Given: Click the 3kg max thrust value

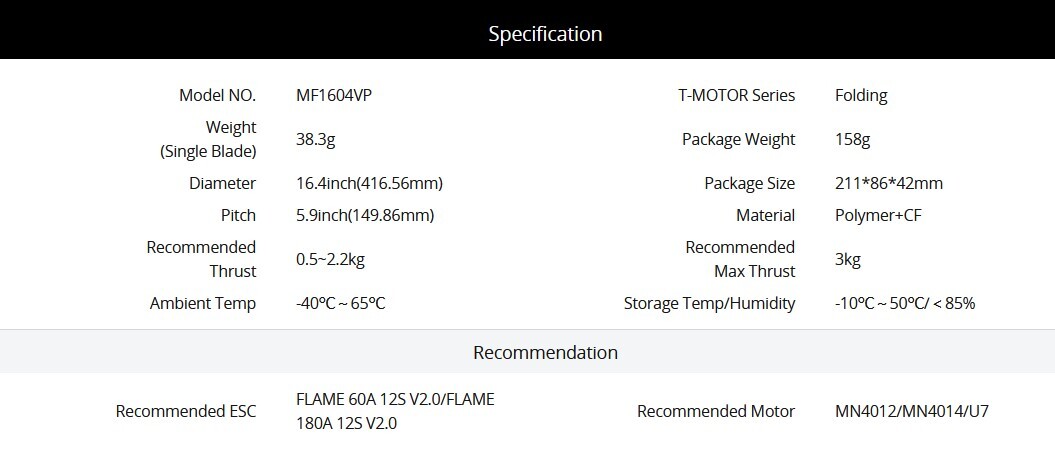Looking at the screenshot, I should [x=848, y=260].
